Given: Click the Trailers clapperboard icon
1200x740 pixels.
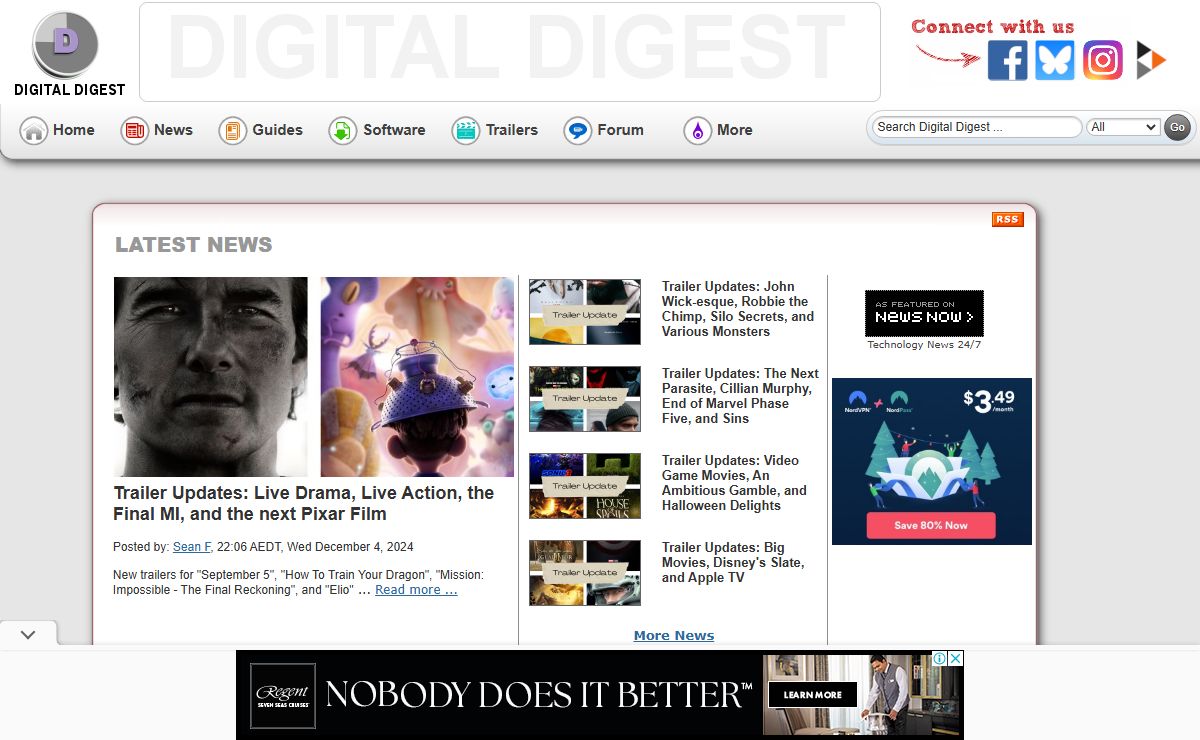Looking at the screenshot, I should (466, 130).
